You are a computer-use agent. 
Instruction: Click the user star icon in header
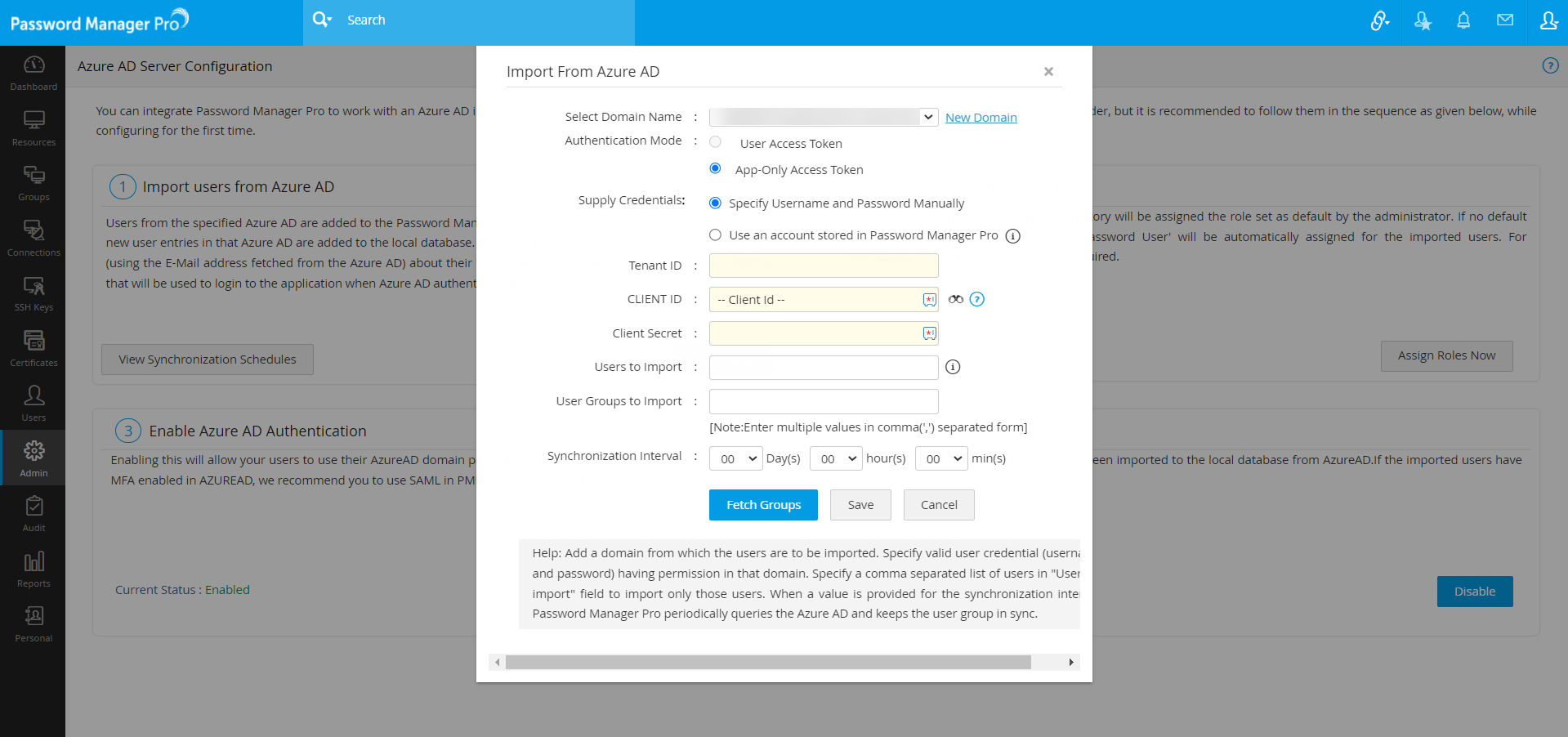point(1423,20)
